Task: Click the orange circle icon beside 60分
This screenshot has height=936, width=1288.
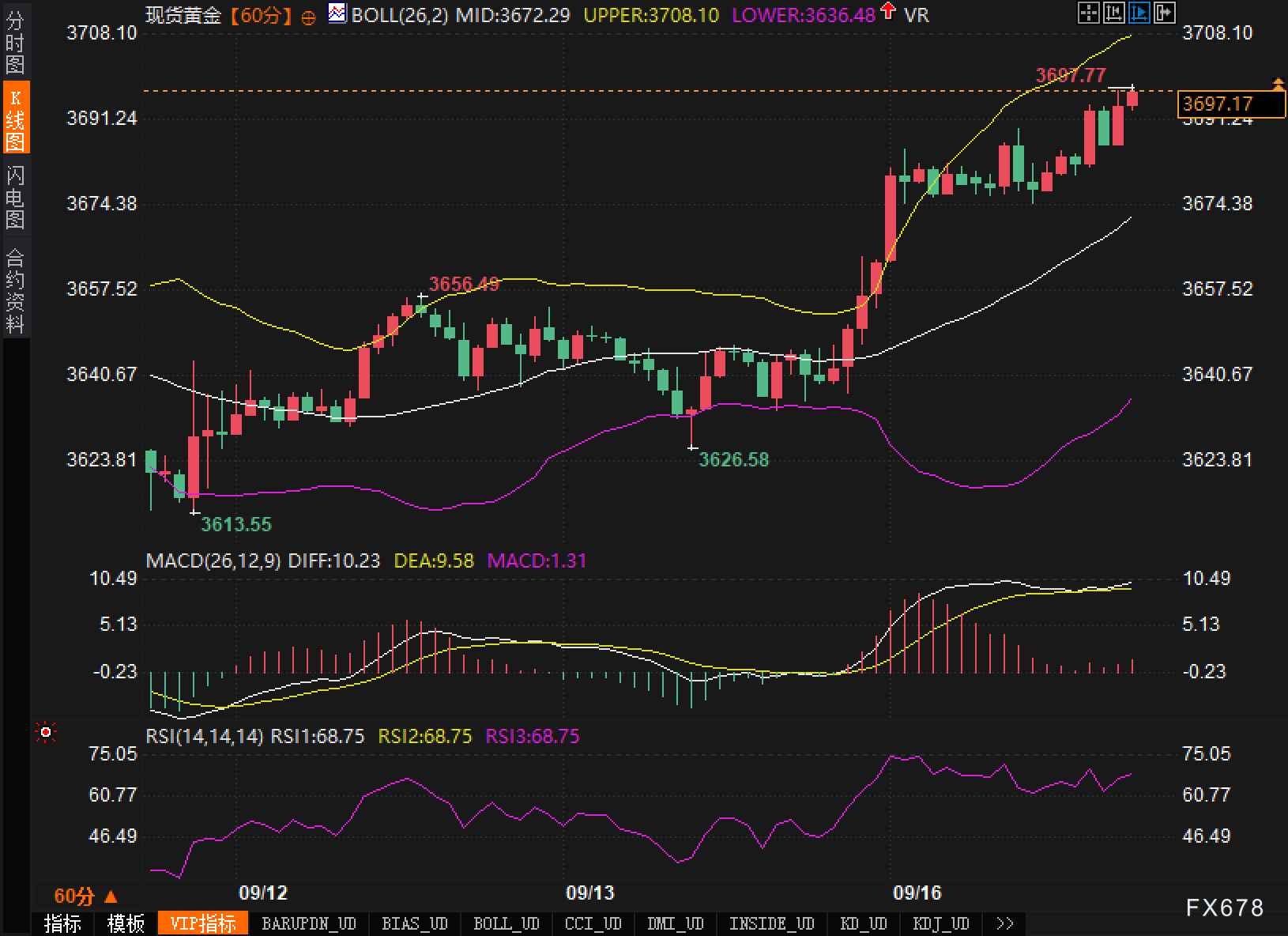Action: pyautogui.click(x=309, y=17)
